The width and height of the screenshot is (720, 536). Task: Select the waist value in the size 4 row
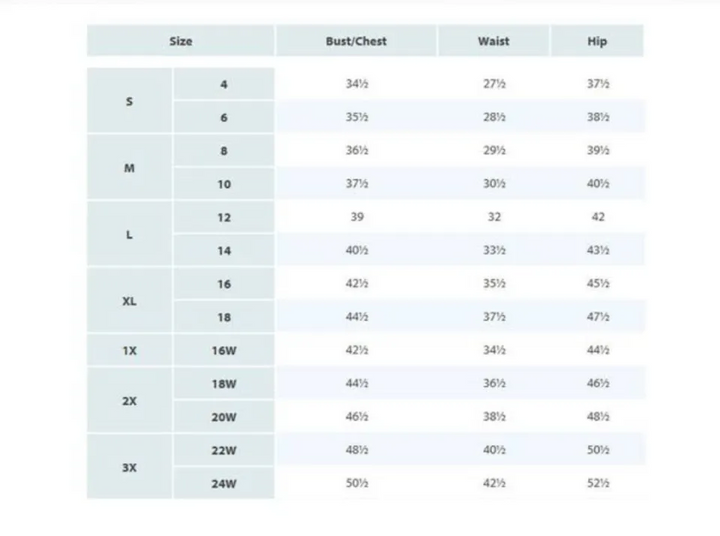pyautogui.click(x=494, y=84)
